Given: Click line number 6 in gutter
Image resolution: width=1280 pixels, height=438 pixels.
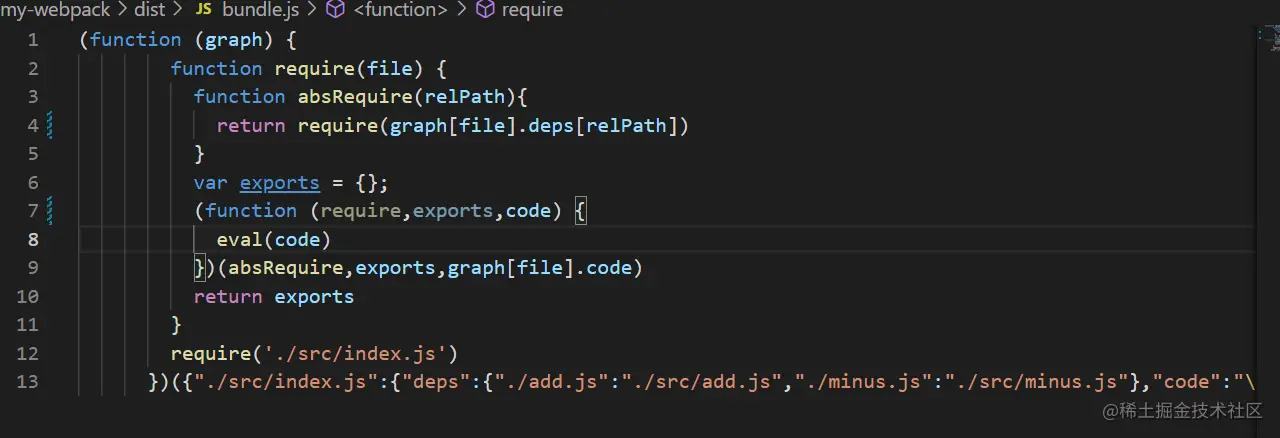Looking at the screenshot, I should pos(33,183).
